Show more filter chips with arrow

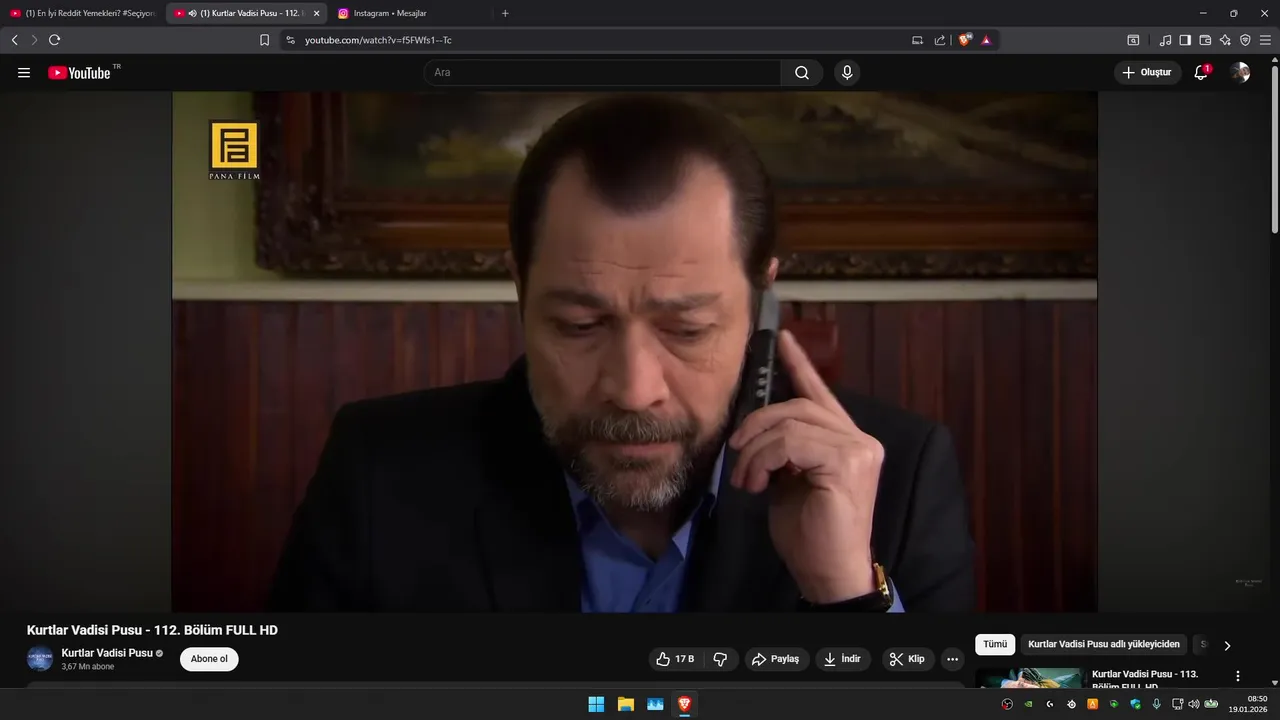[1227, 645]
